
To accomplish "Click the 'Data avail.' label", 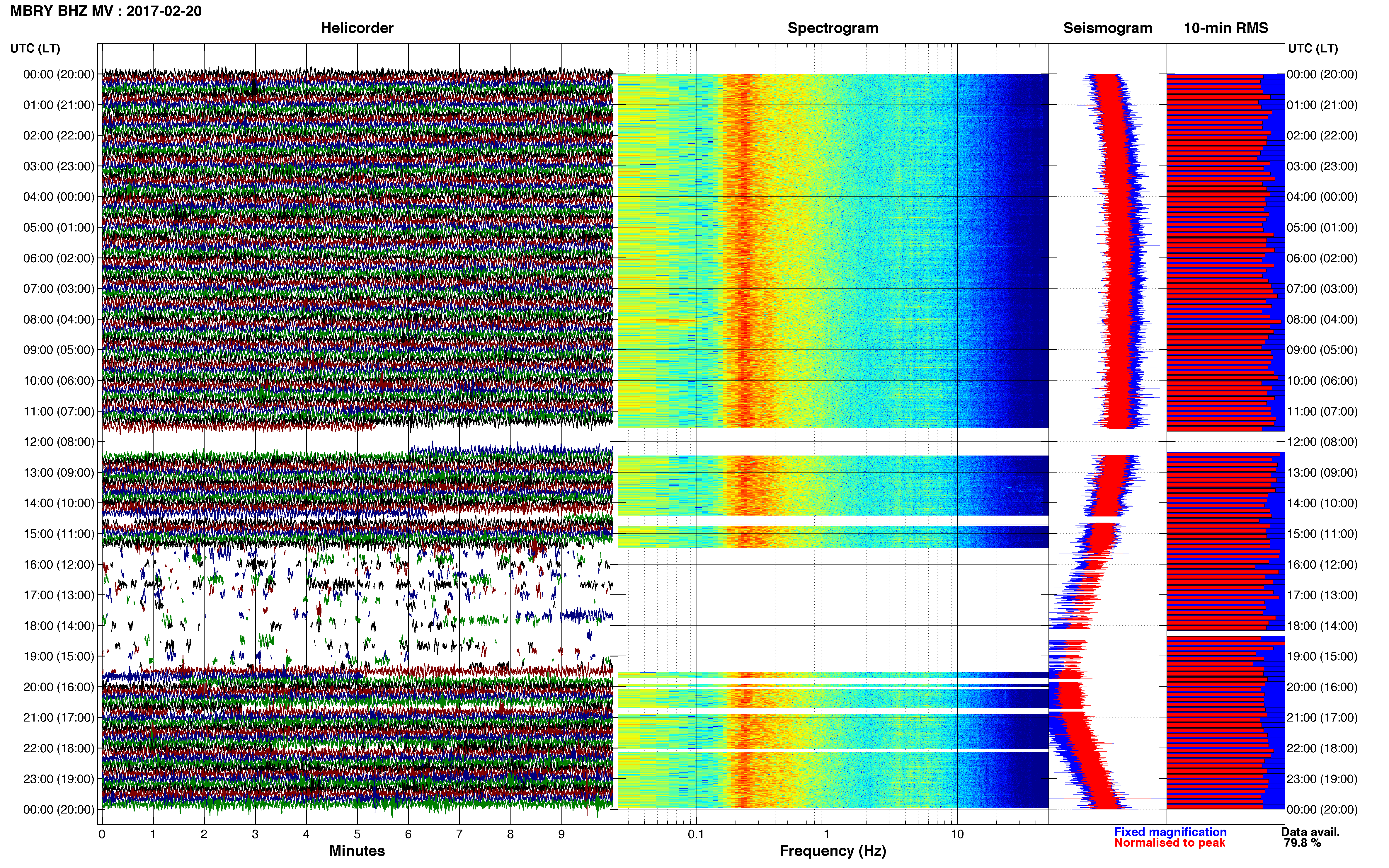I will tap(1310, 832).
